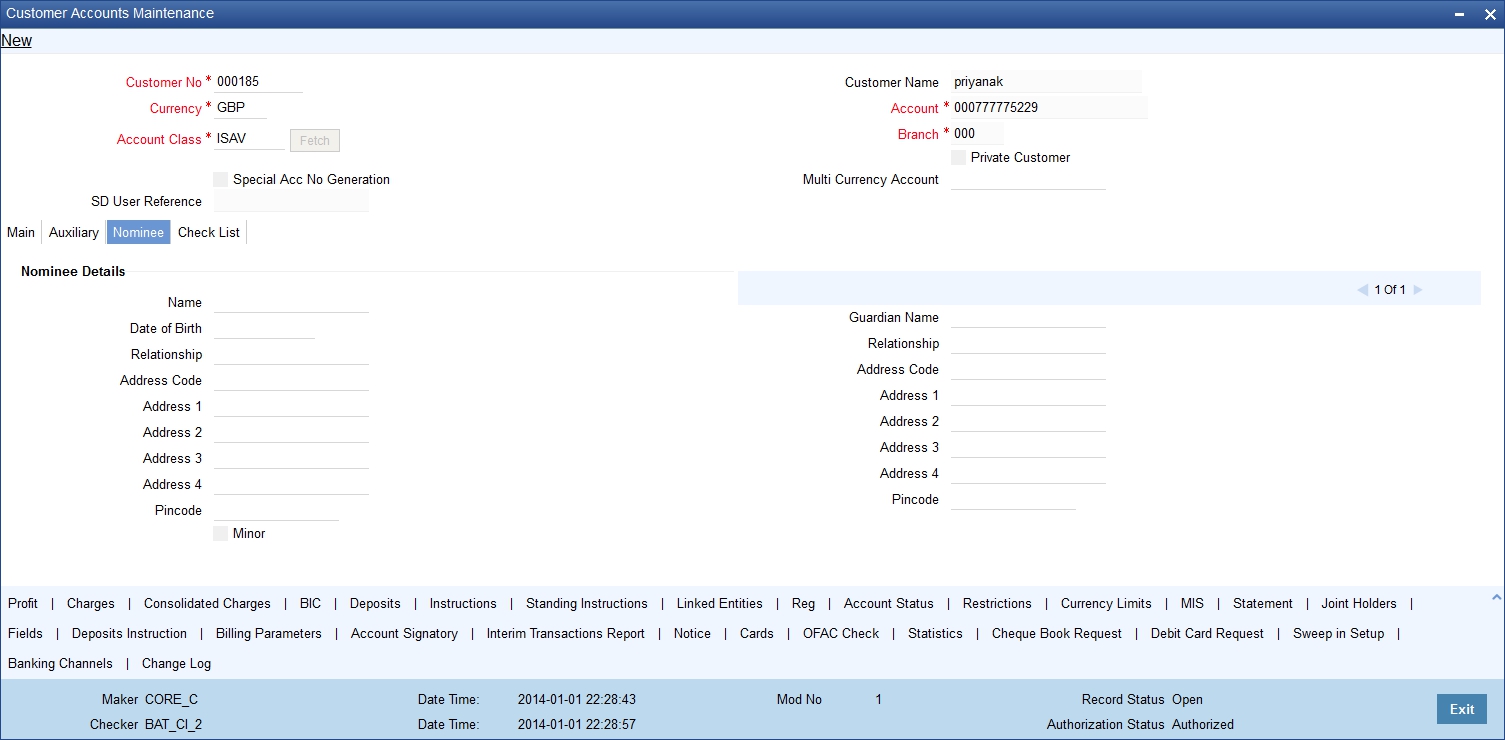Click the New menu link

coord(16,41)
